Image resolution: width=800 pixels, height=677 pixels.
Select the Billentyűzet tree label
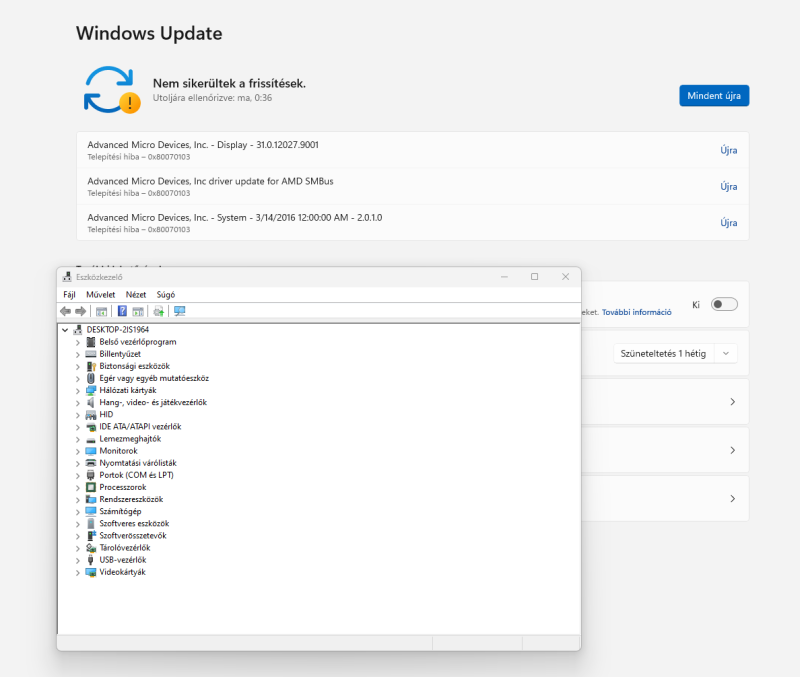(x=120, y=354)
